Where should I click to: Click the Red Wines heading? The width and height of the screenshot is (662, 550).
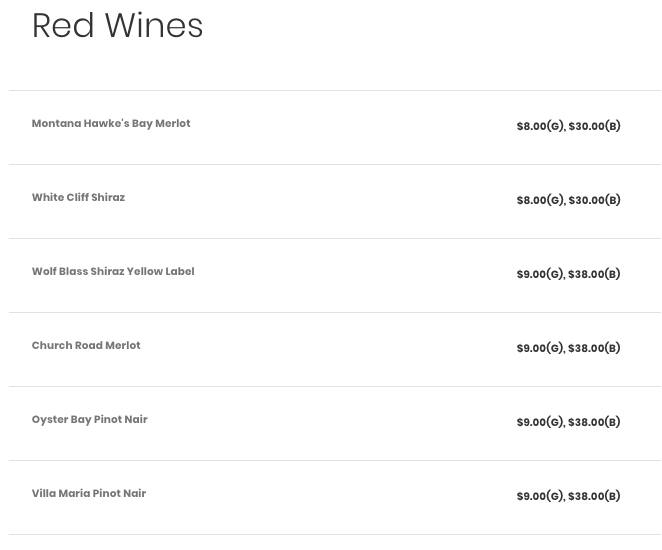pos(117,26)
